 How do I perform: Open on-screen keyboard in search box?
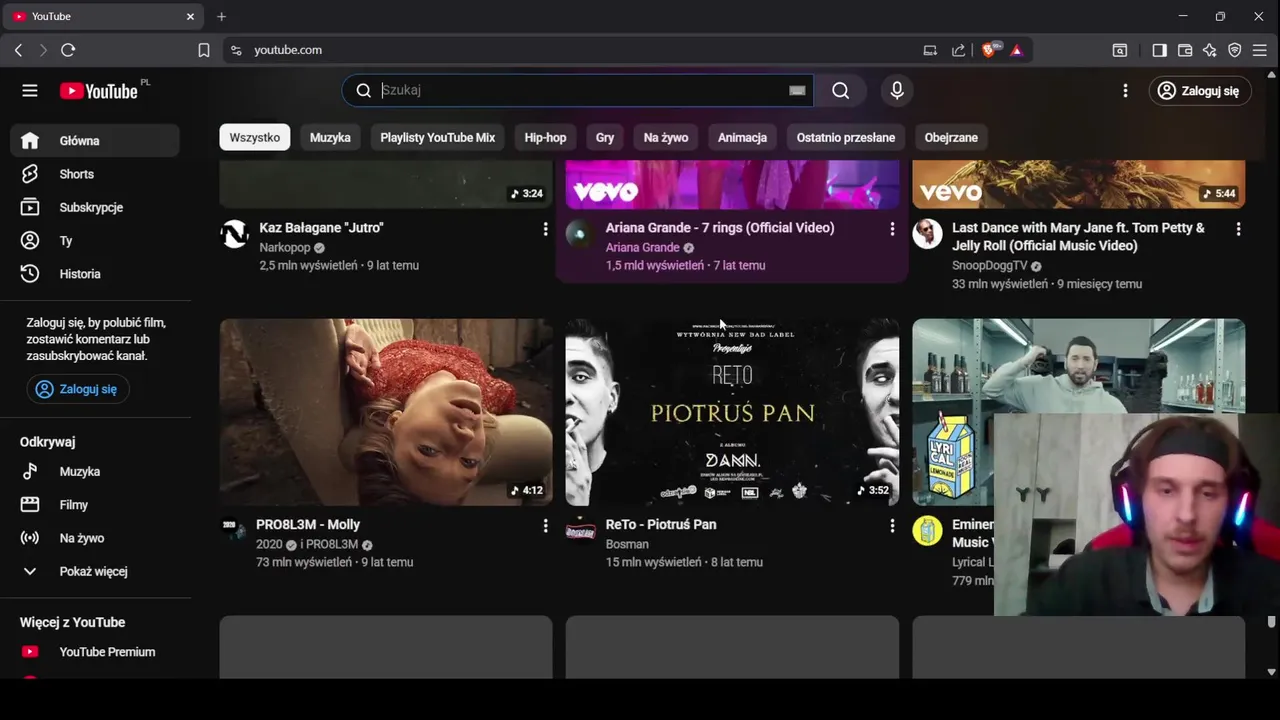coord(797,91)
